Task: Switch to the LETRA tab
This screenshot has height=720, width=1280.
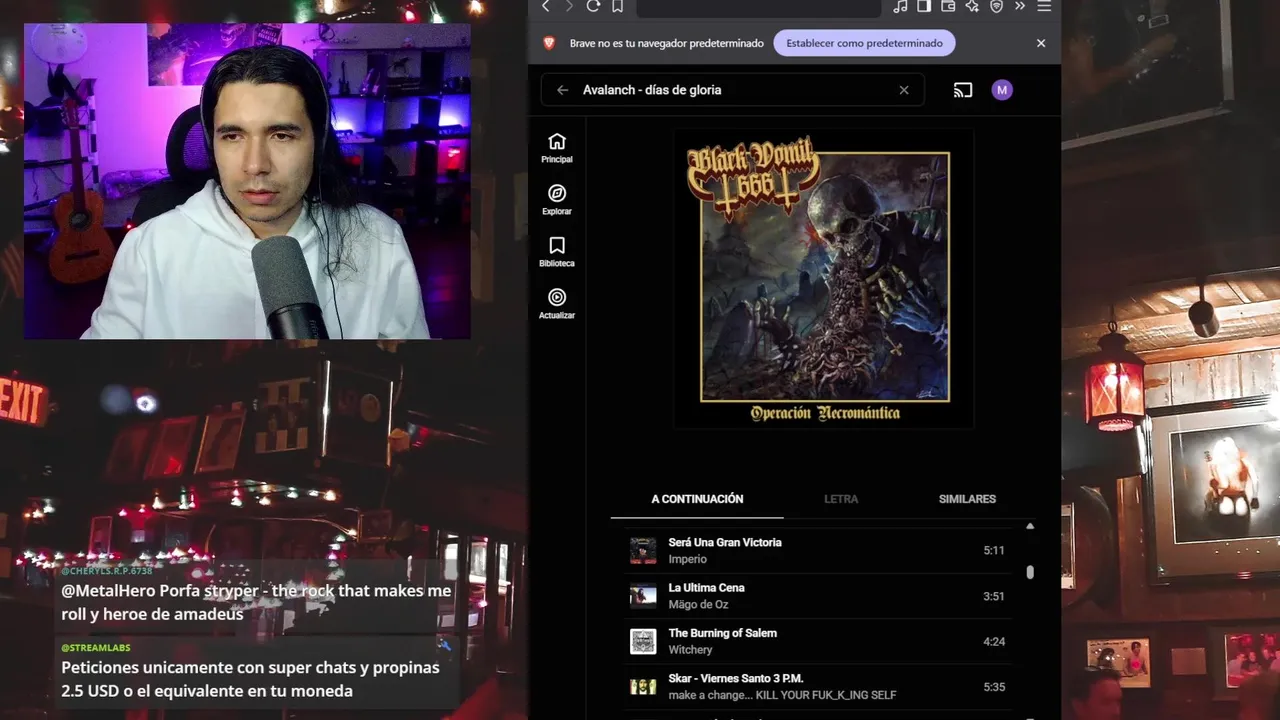Action: point(841,499)
